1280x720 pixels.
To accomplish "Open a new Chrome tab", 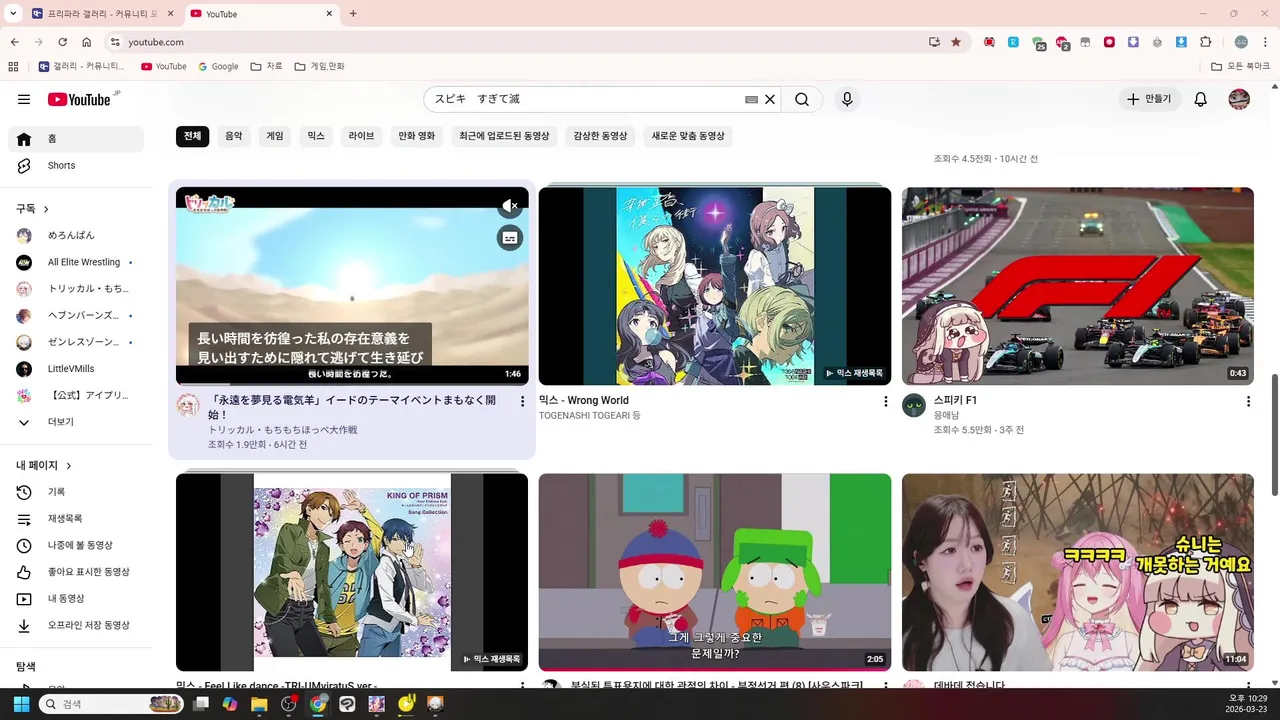I will tap(353, 14).
